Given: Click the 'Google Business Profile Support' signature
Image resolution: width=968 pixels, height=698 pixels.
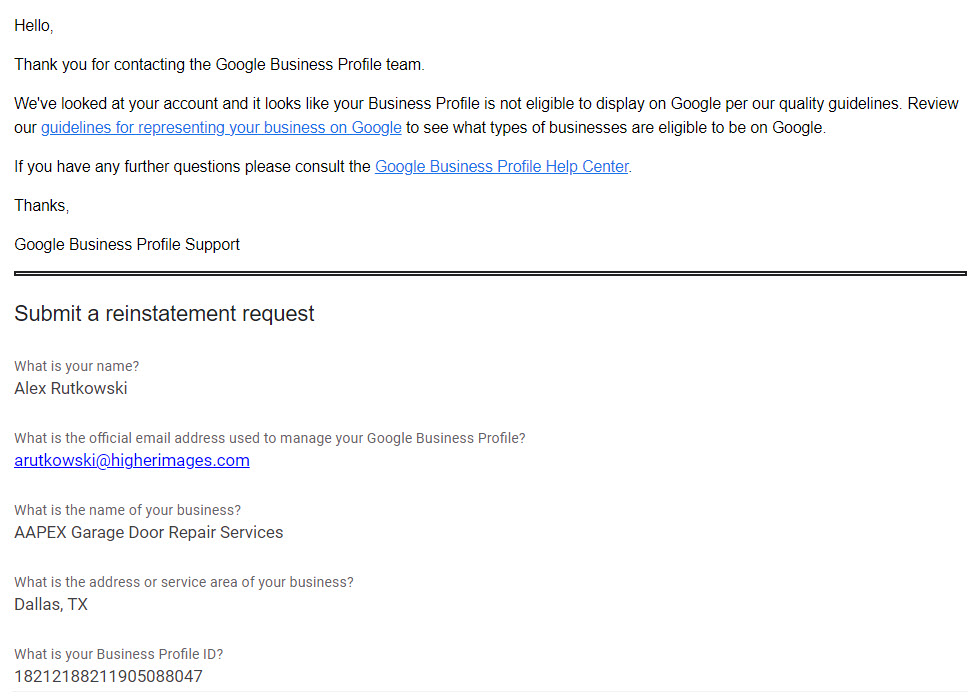Looking at the screenshot, I should click(x=127, y=244).
